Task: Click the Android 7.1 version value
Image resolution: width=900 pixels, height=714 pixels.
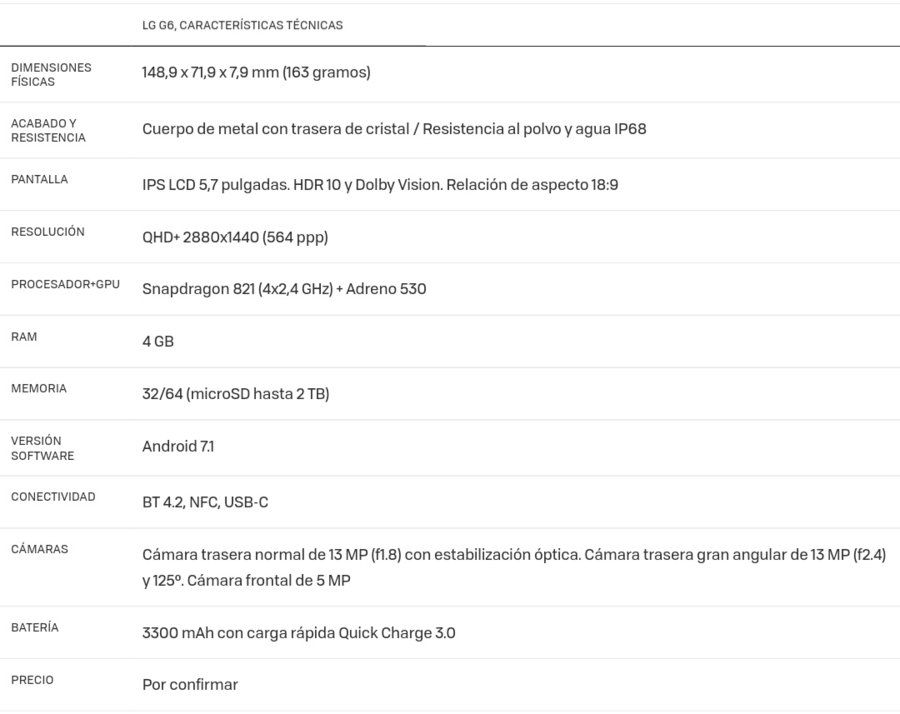Action: tap(178, 446)
